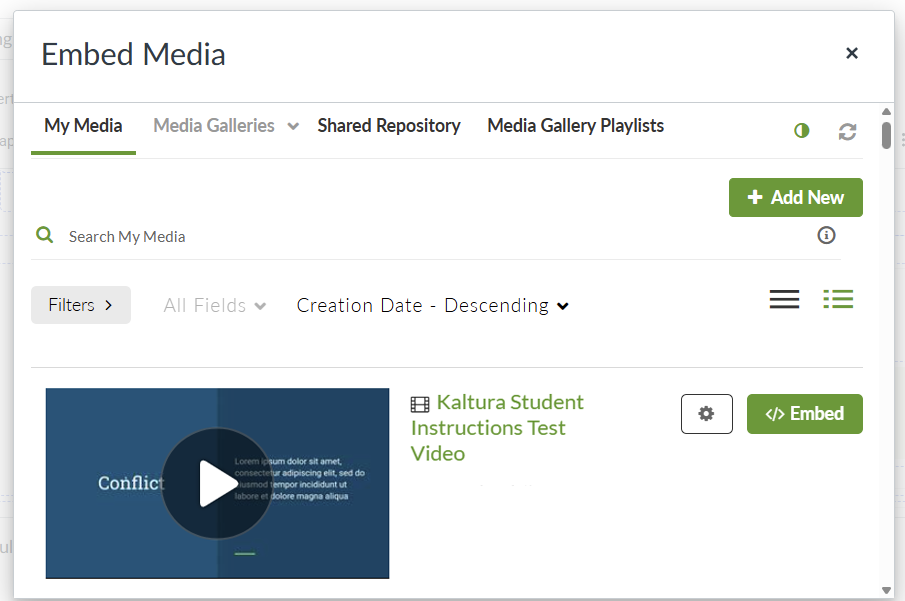Switch to collapsed list view icon
The height and width of the screenshot is (601, 905).
click(784, 299)
